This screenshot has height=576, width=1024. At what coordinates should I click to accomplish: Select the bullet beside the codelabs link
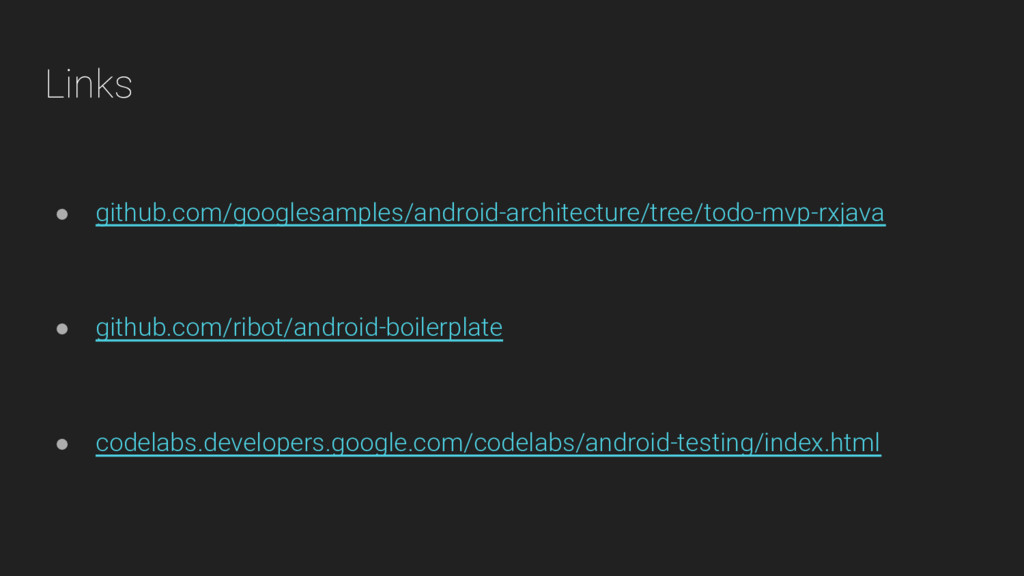[x=62, y=444]
